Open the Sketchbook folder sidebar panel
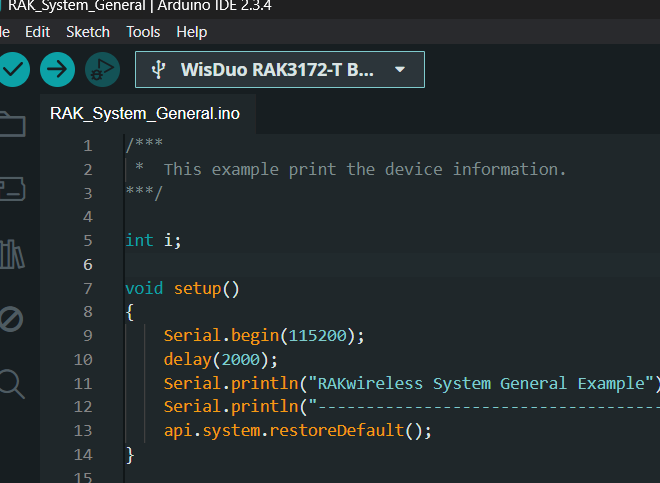This screenshot has width=660, height=483. coord(11,124)
